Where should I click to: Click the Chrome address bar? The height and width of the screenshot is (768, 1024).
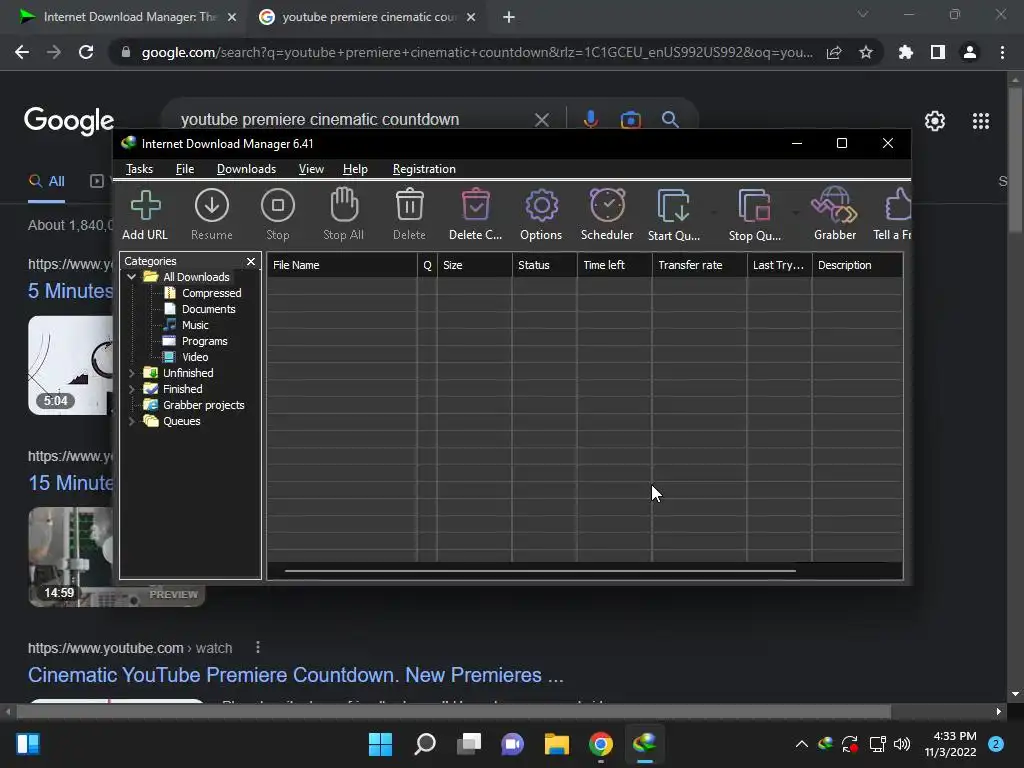point(477,52)
